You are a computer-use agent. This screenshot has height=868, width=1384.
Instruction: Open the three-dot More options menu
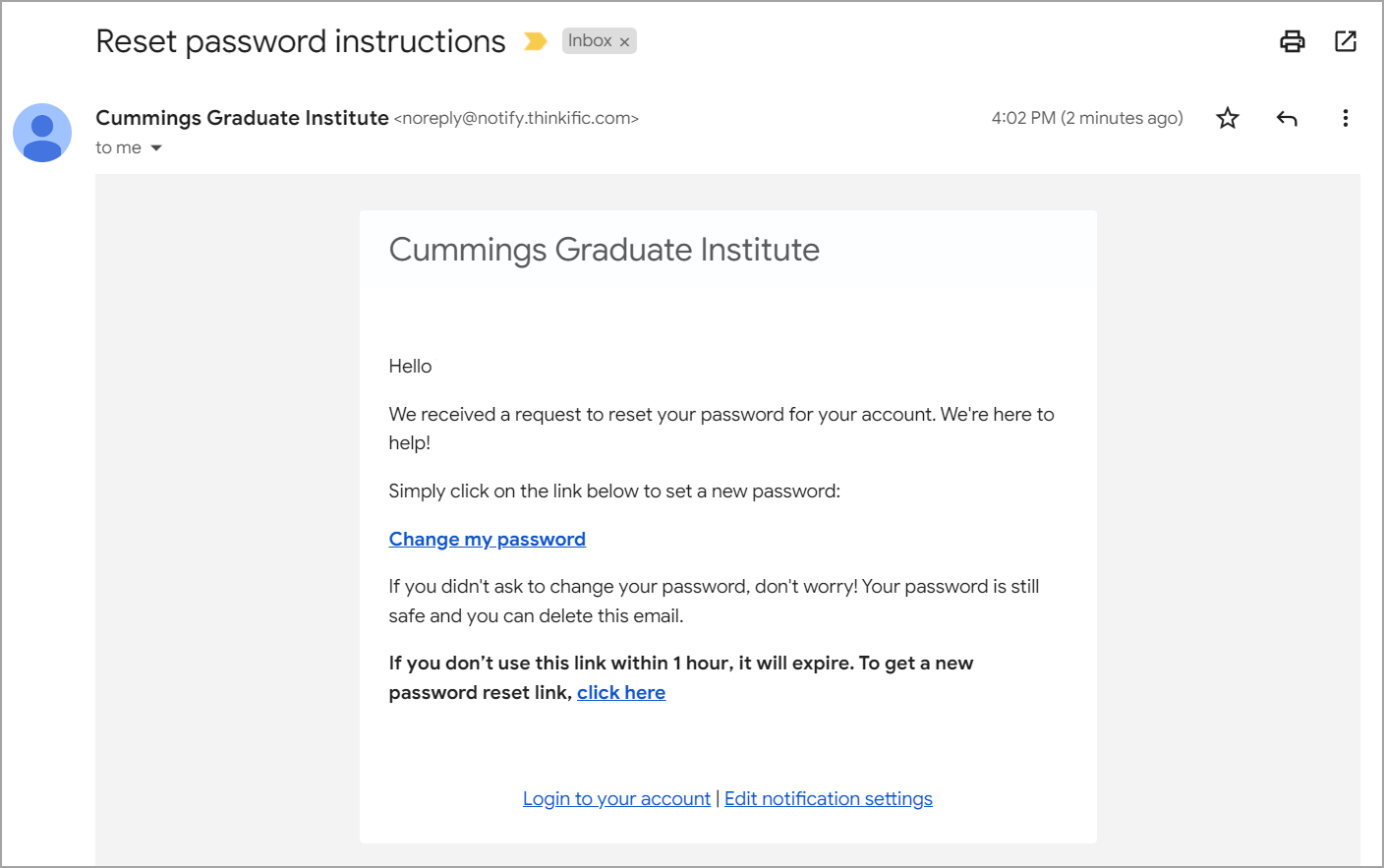1345,118
